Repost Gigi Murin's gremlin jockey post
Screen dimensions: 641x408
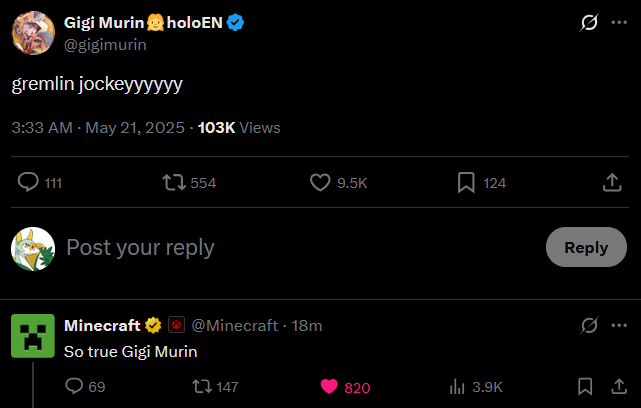pos(173,183)
